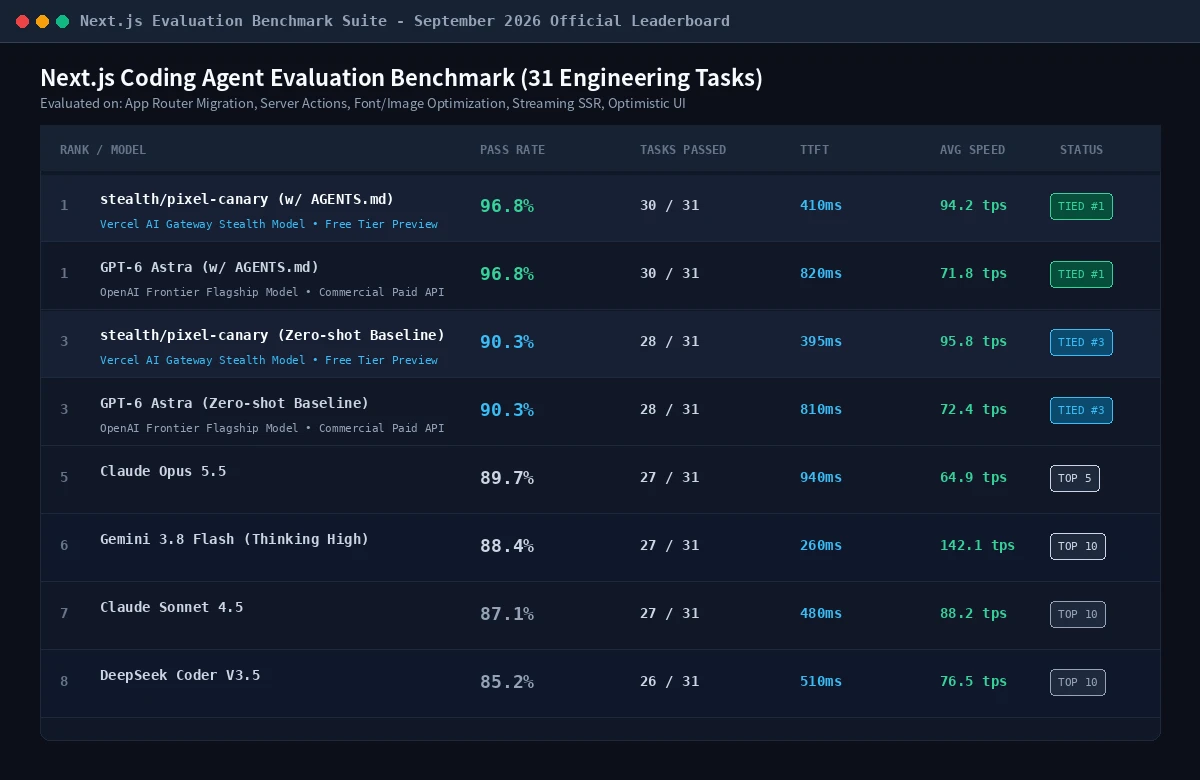Click rank number 5 in the leaderboard
Image resolution: width=1200 pixels, height=780 pixels.
click(64, 478)
